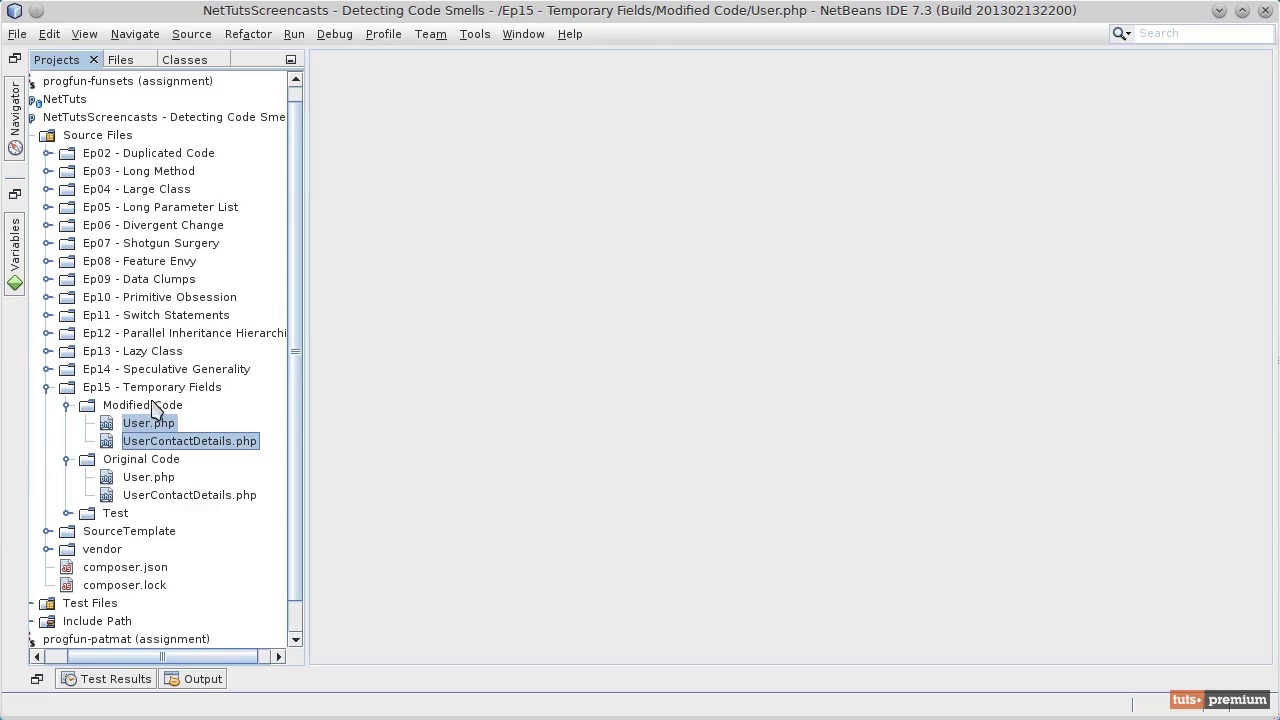1280x720 pixels.
Task: Open the Output panel
Action: point(193,679)
